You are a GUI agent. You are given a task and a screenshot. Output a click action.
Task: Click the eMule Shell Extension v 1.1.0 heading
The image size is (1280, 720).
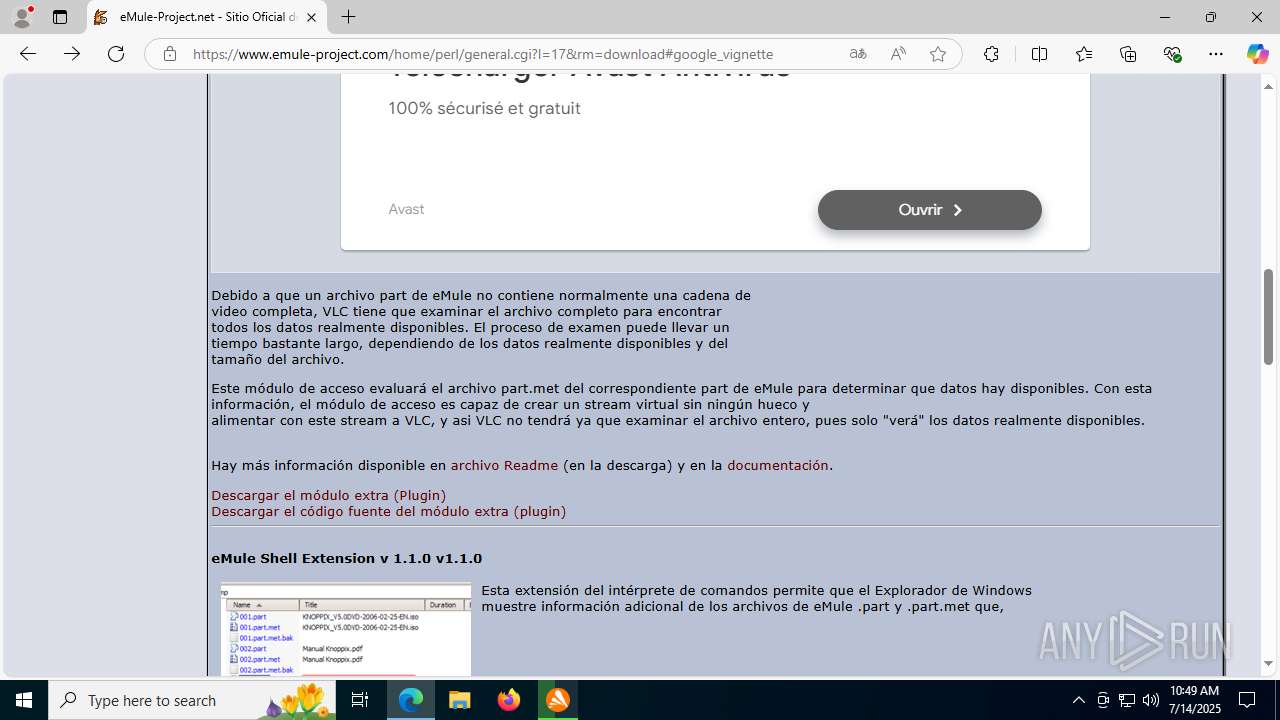pos(346,558)
